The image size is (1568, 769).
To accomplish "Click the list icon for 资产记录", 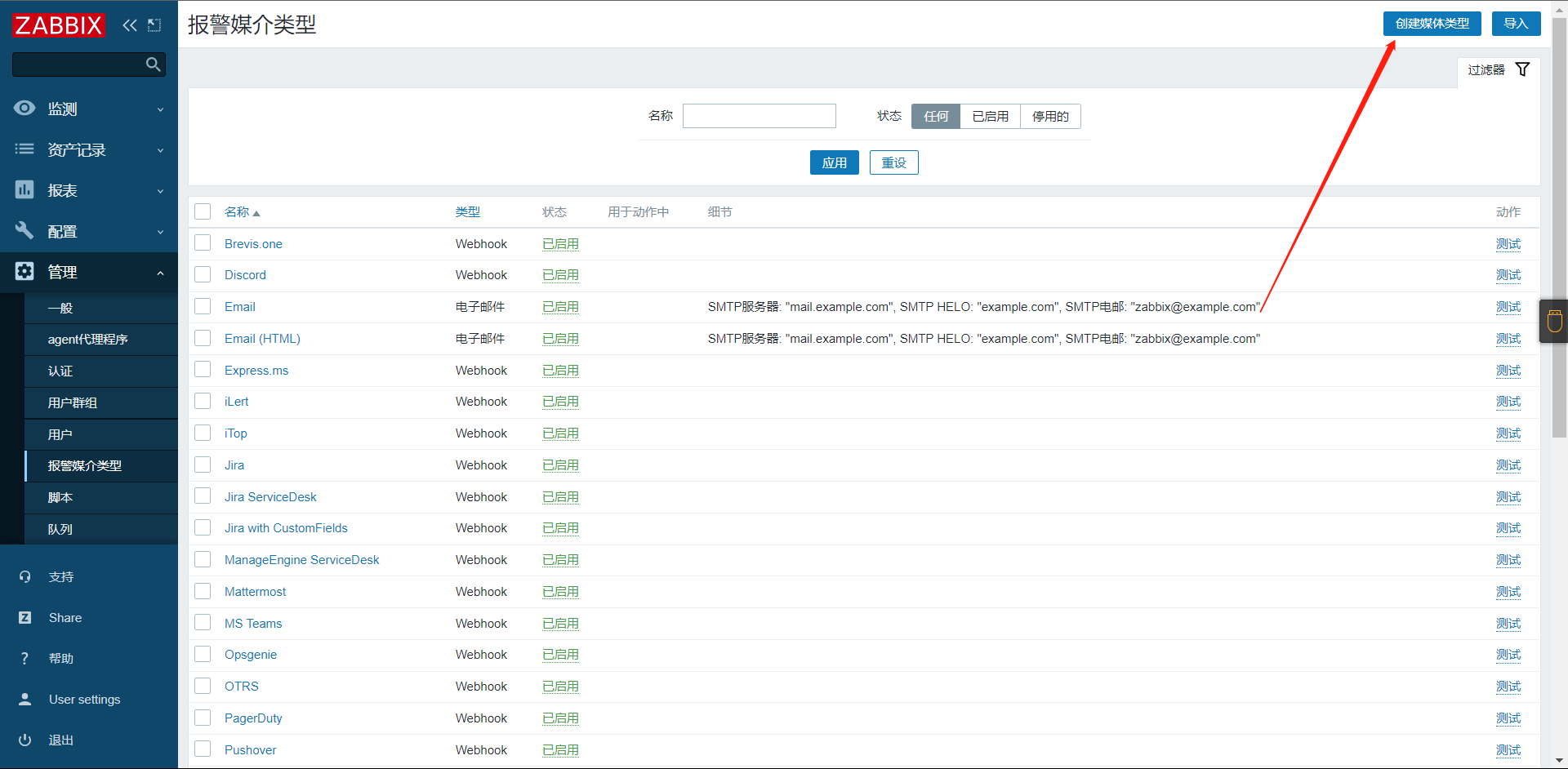I will pyautogui.click(x=24, y=149).
